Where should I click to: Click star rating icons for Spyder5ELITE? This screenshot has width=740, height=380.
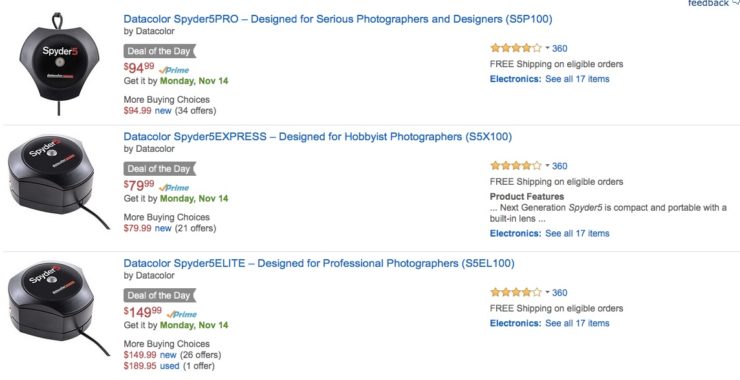[516, 292]
